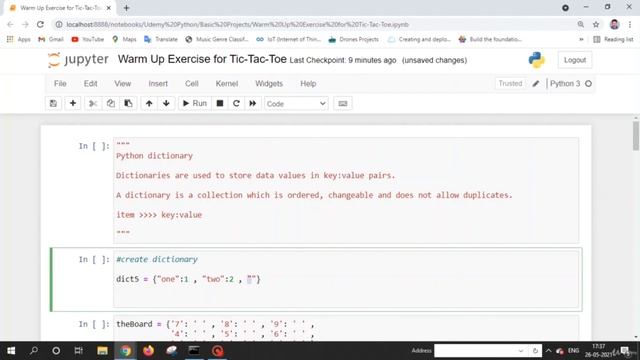Paste cells below icon
This screenshot has height=360, width=640.
pos(128,104)
